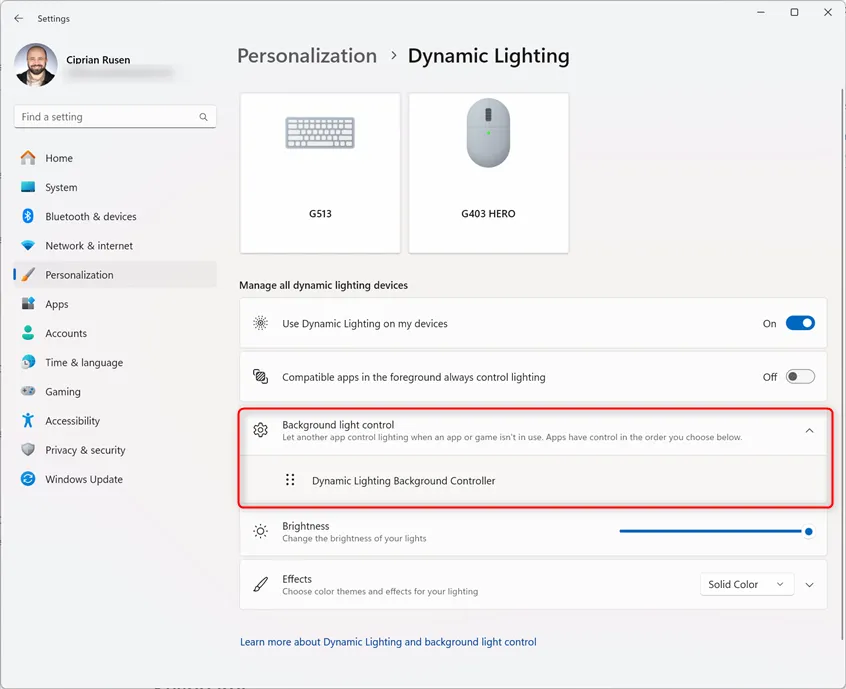
Task: Turn off Use Dynamic Lighting on my devices
Action: (800, 323)
